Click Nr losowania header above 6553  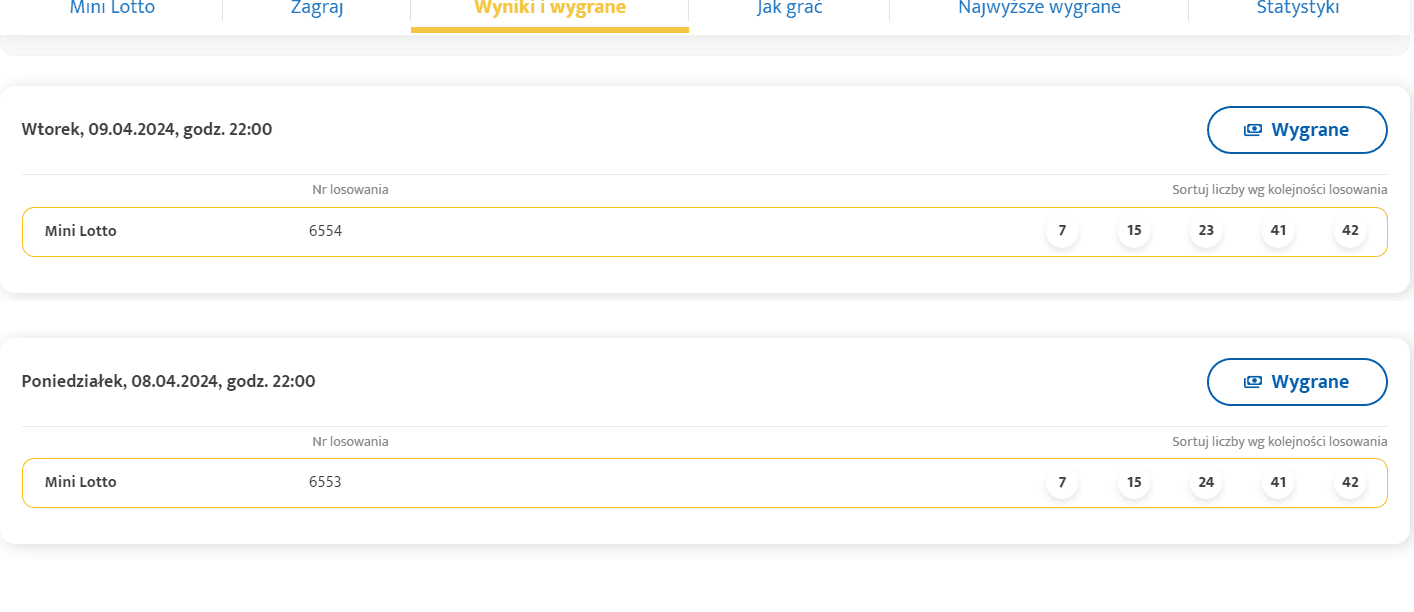click(350, 441)
